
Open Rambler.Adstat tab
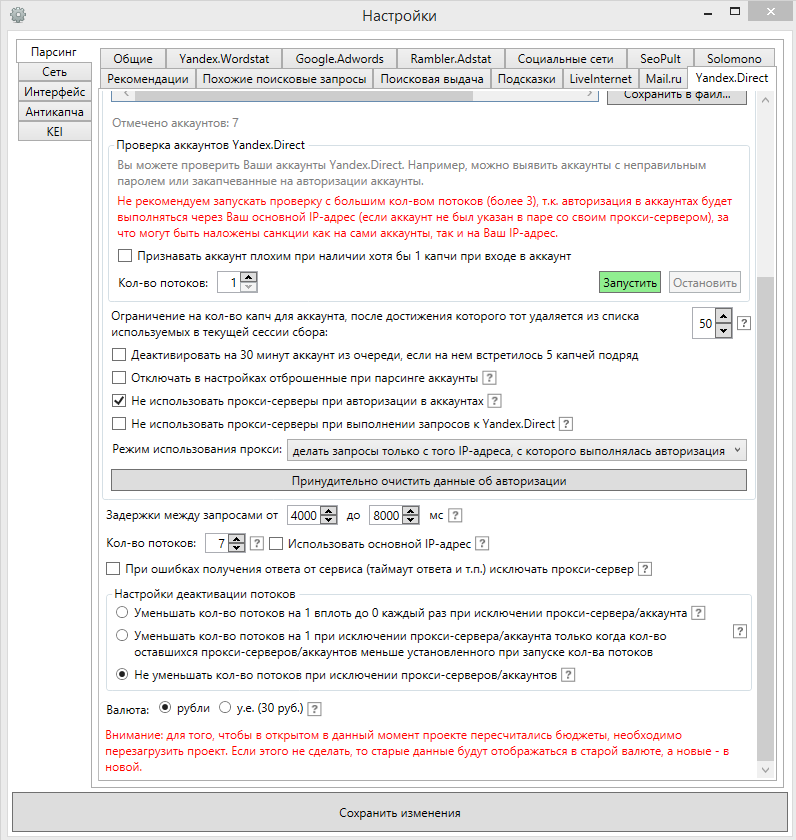click(x=451, y=58)
